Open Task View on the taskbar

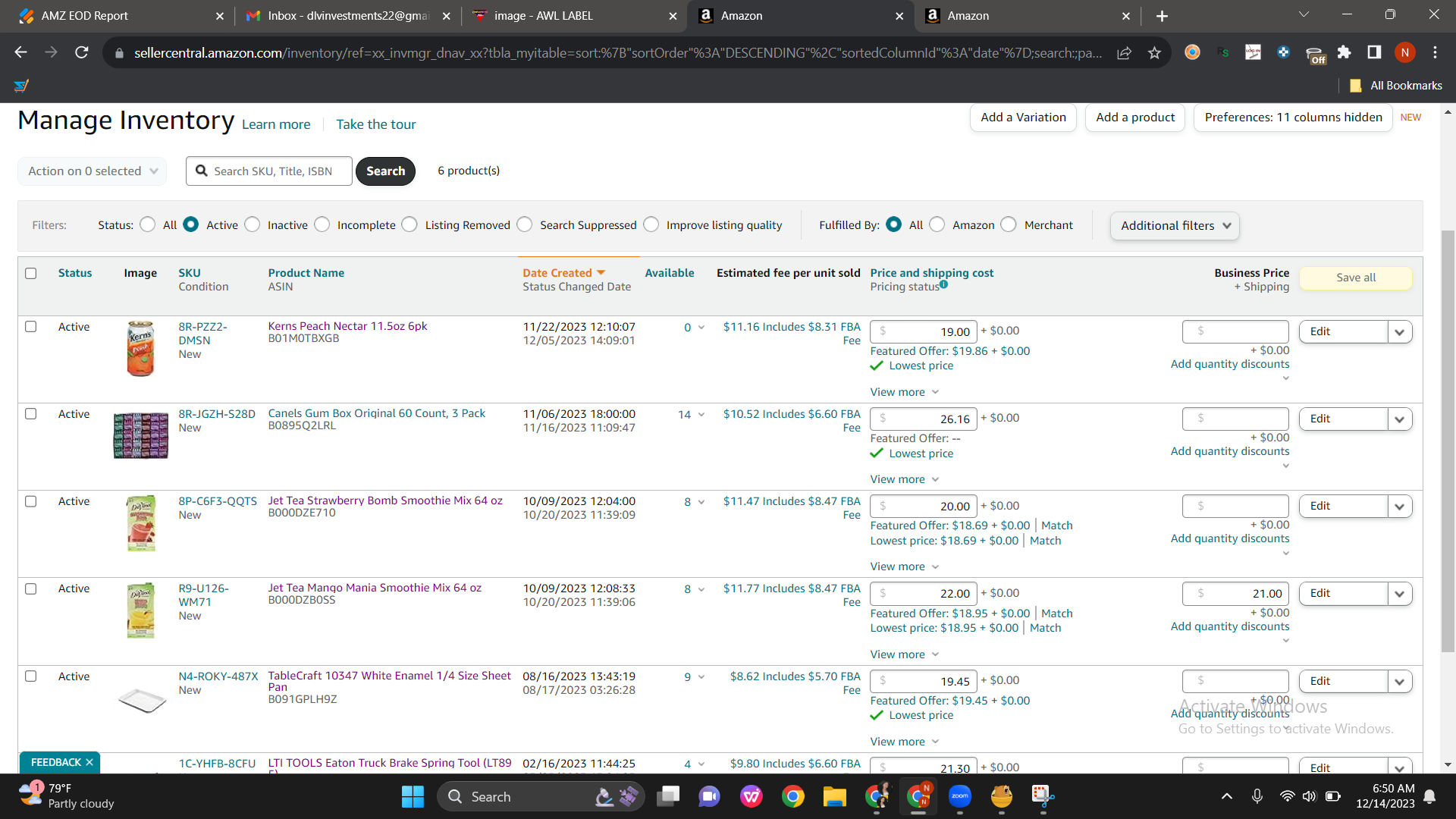[x=668, y=796]
